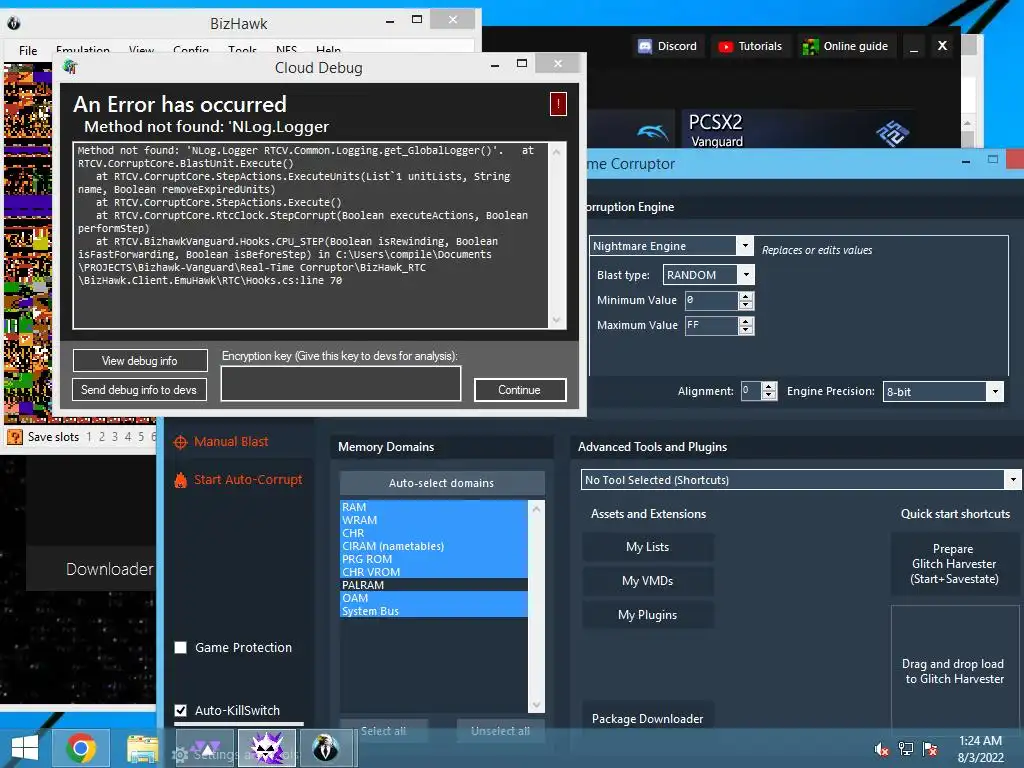The height and width of the screenshot is (768, 1024).
Task: Uncheck the Auto-KillSwitch checkbox
Action: [181, 710]
